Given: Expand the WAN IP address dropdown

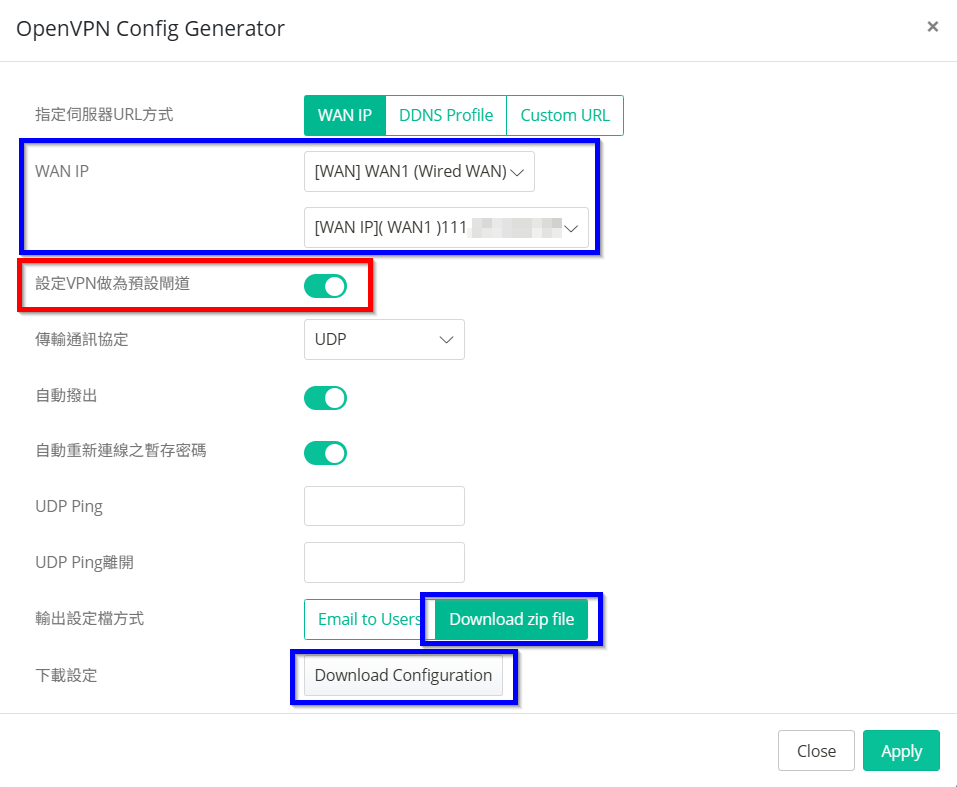Looking at the screenshot, I should click(446, 227).
